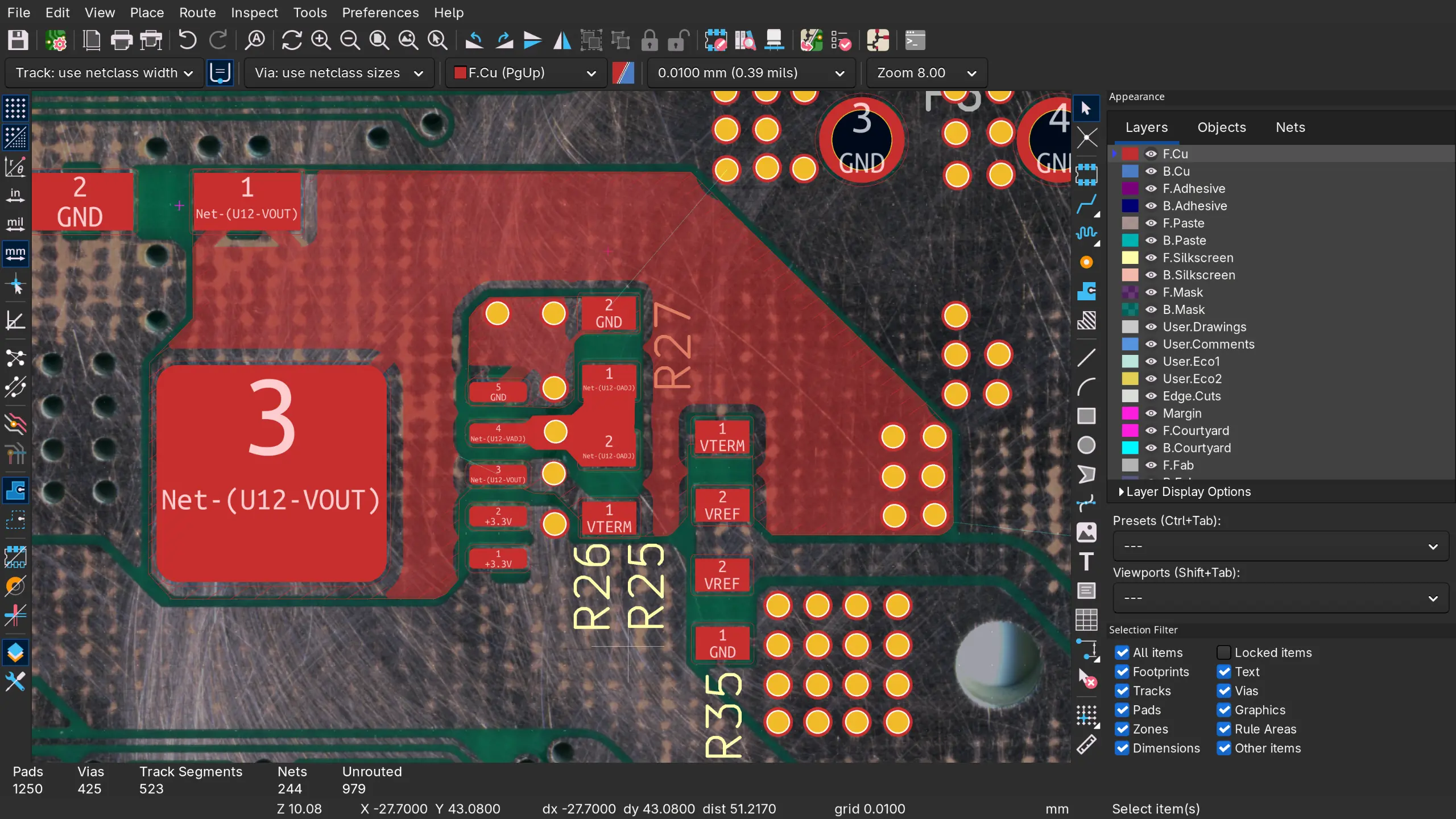Click the Find magnifier icon
This screenshot has width=1456, height=819.
pyautogui.click(x=255, y=40)
